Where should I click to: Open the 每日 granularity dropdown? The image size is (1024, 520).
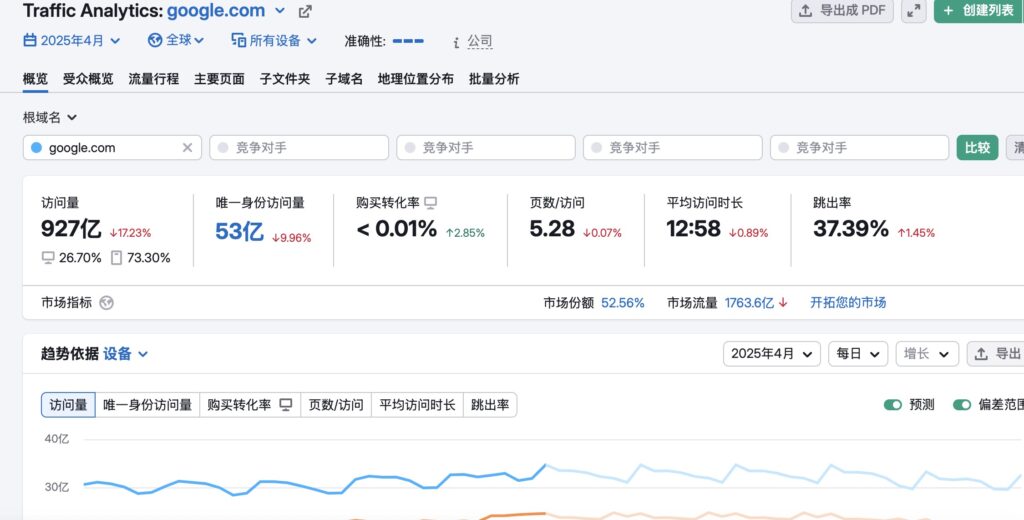click(x=858, y=354)
